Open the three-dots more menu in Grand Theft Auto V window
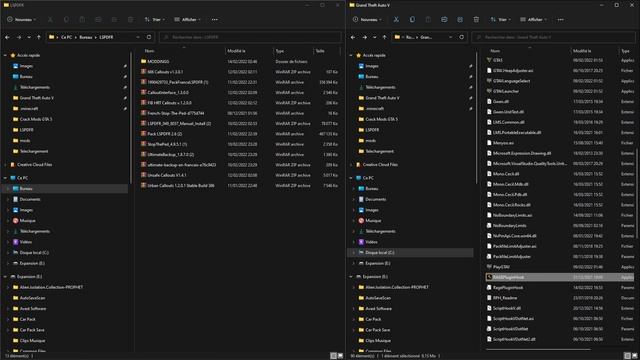 coord(560,20)
